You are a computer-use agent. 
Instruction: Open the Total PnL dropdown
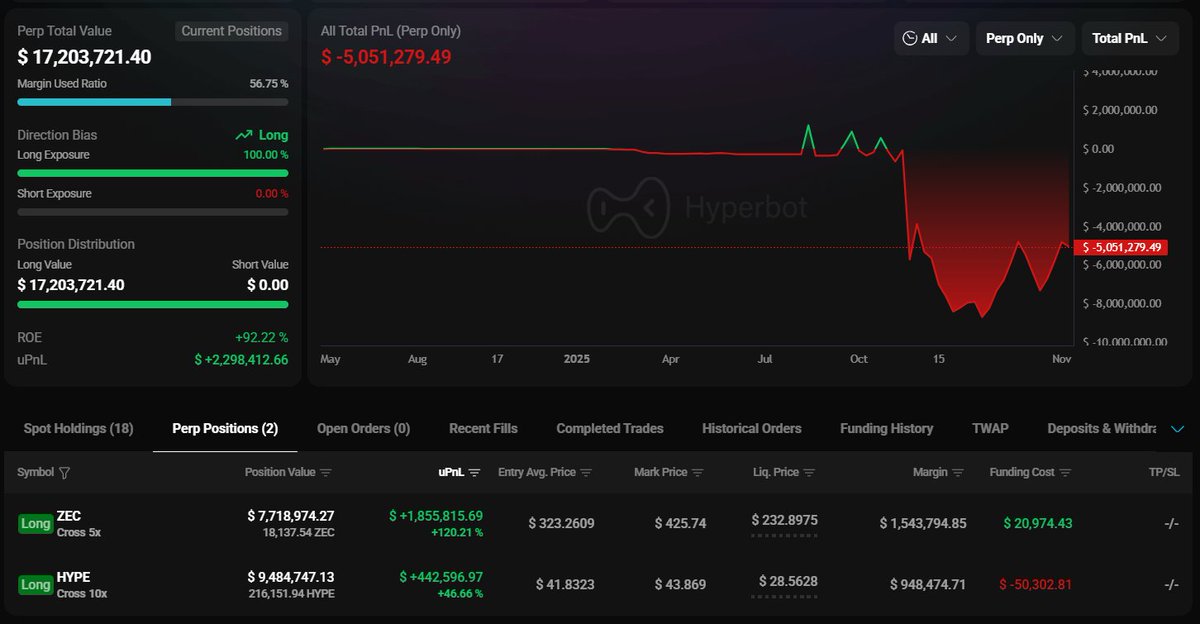click(x=1129, y=38)
